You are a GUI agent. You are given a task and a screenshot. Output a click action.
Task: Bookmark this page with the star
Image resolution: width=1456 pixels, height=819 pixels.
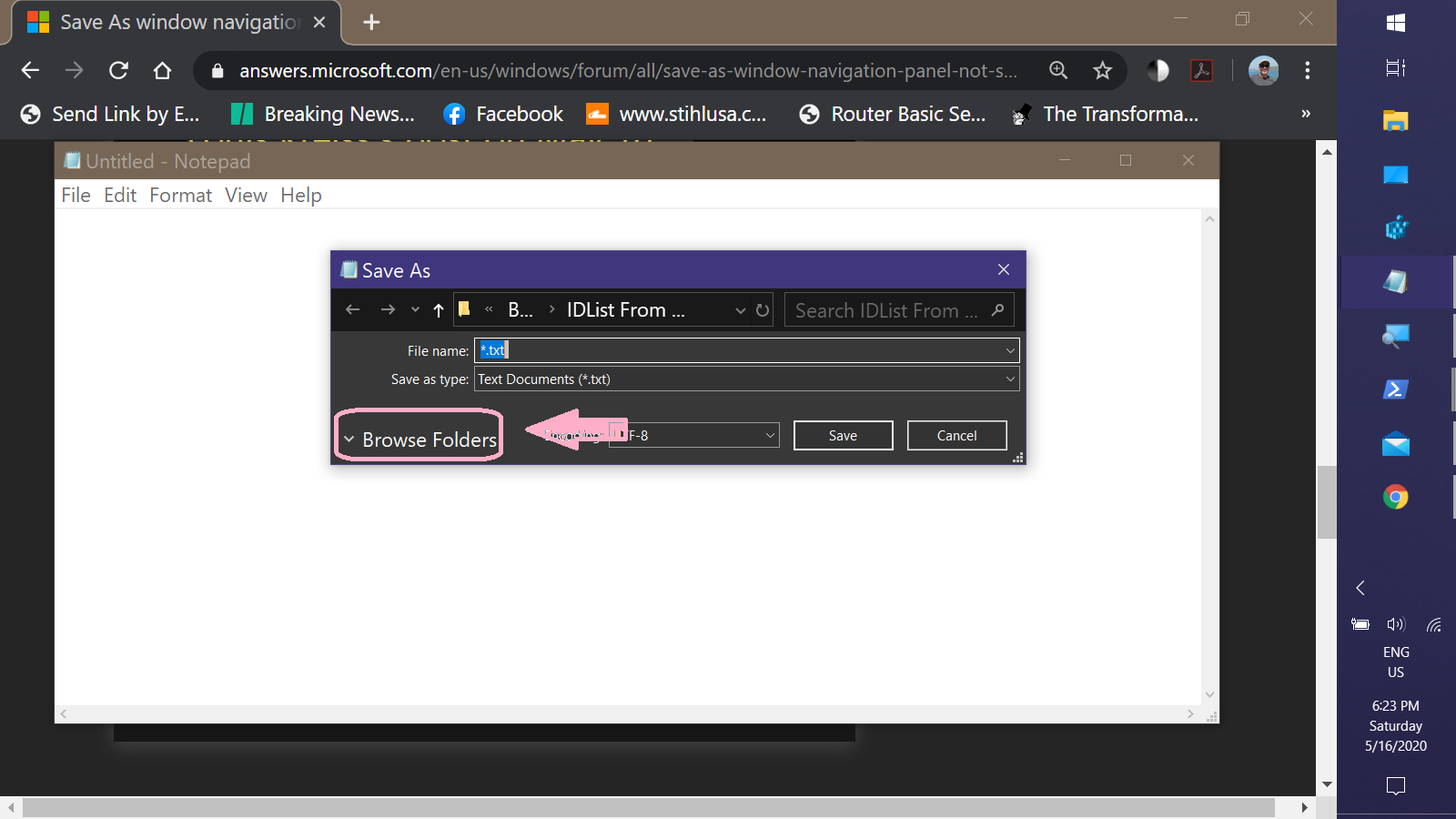(x=1103, y=70)
